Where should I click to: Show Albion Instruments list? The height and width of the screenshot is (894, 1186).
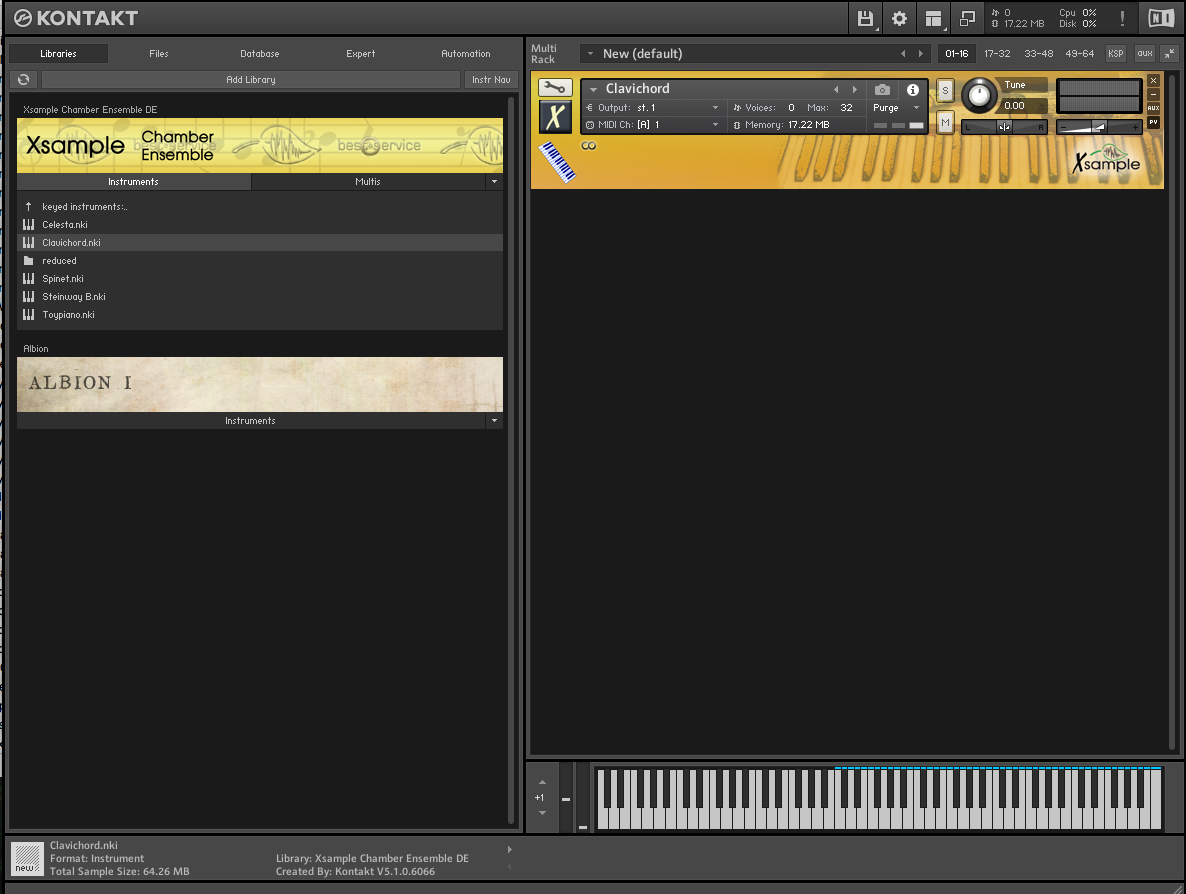pos(250,421)
